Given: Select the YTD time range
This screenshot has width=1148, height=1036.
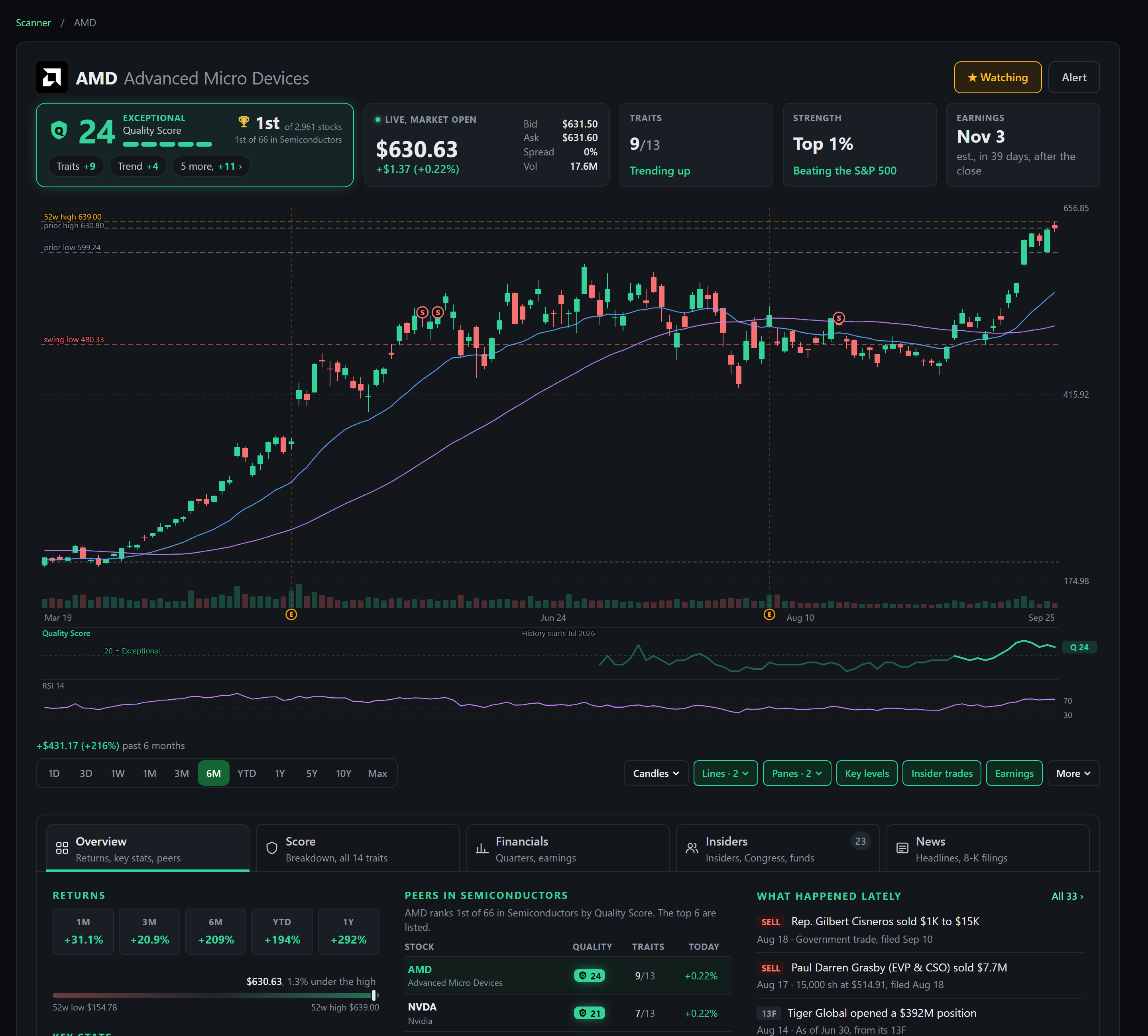Looking at the screenshot, I should [x=247, y=773].
